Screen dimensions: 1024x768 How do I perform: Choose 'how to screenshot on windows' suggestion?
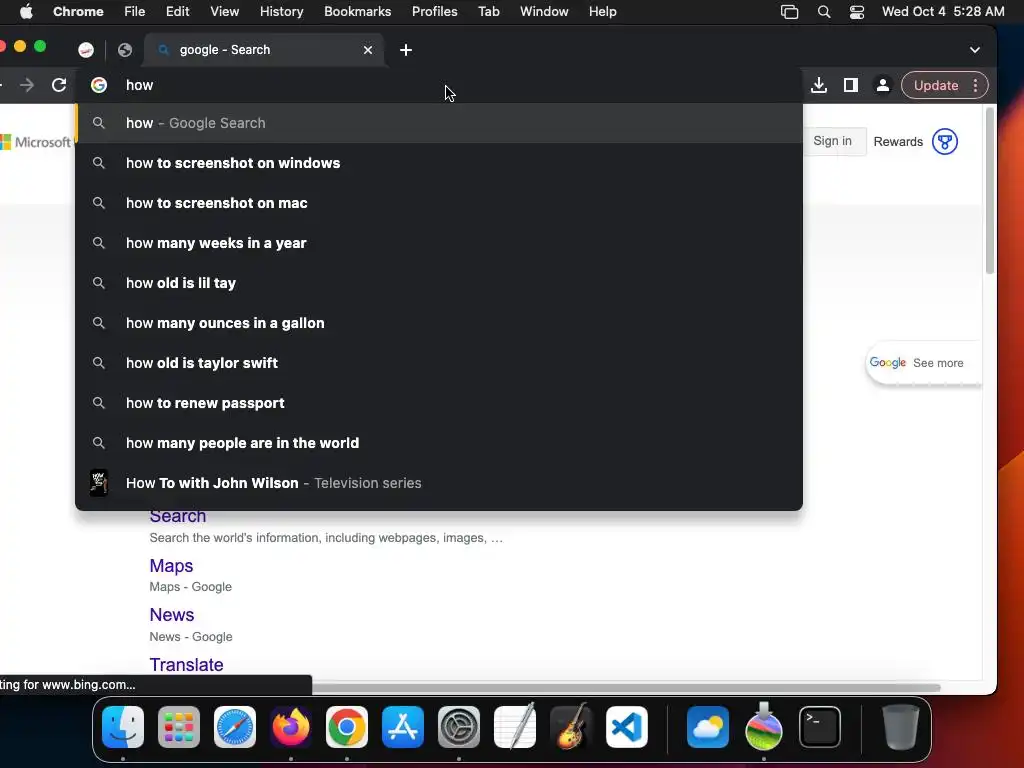439,163
